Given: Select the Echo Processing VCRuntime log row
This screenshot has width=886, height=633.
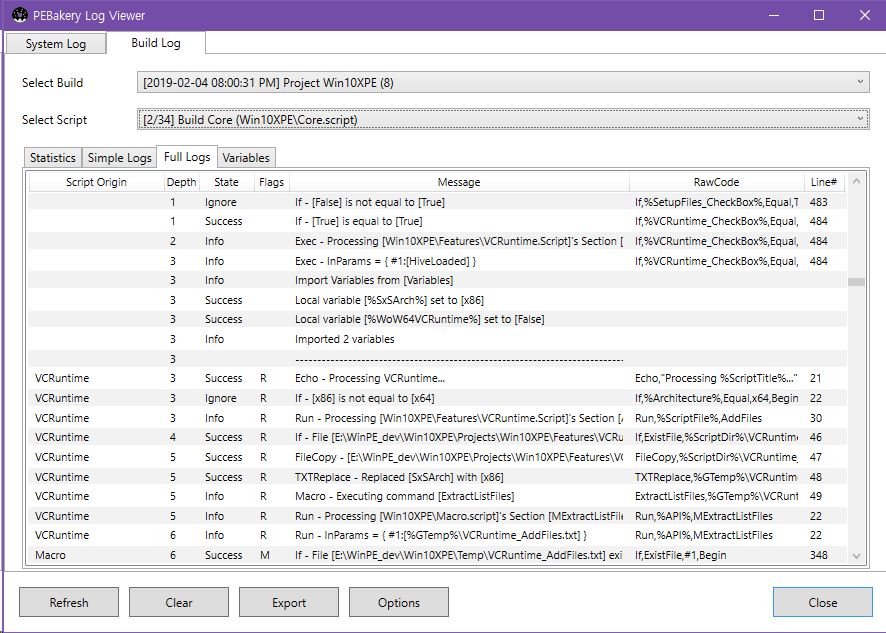Looking at the screenshot, I should click(400, 378).
